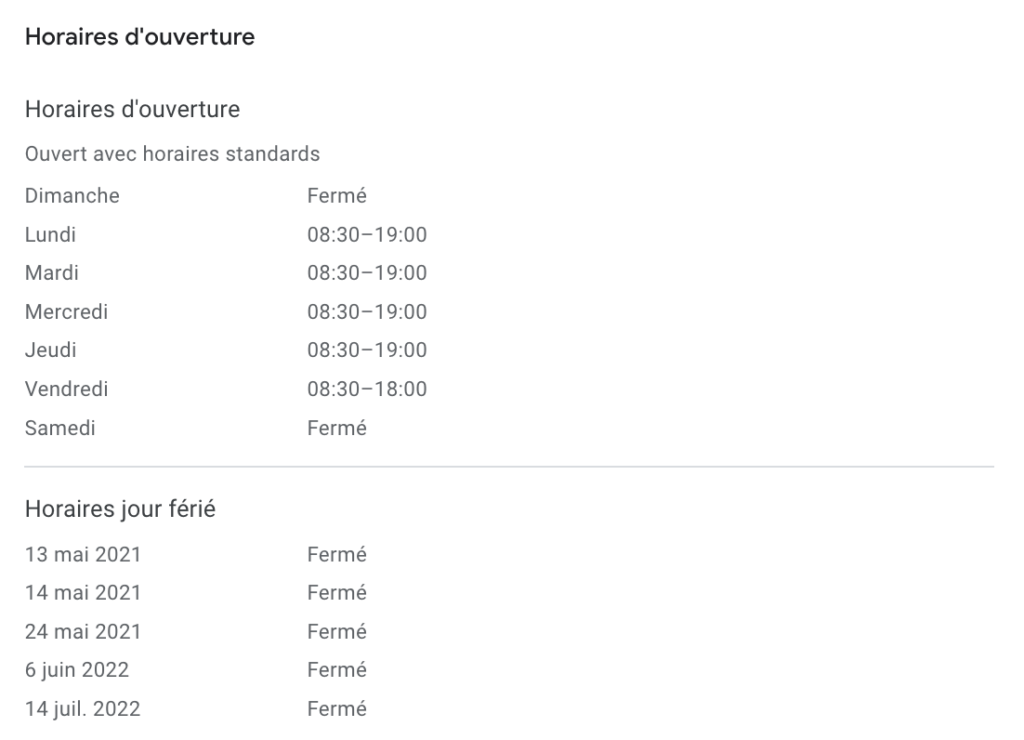This screenshot has height=740, width=1024.
Task: Select the Lundi day label
Action: click(x=50, y=235)
